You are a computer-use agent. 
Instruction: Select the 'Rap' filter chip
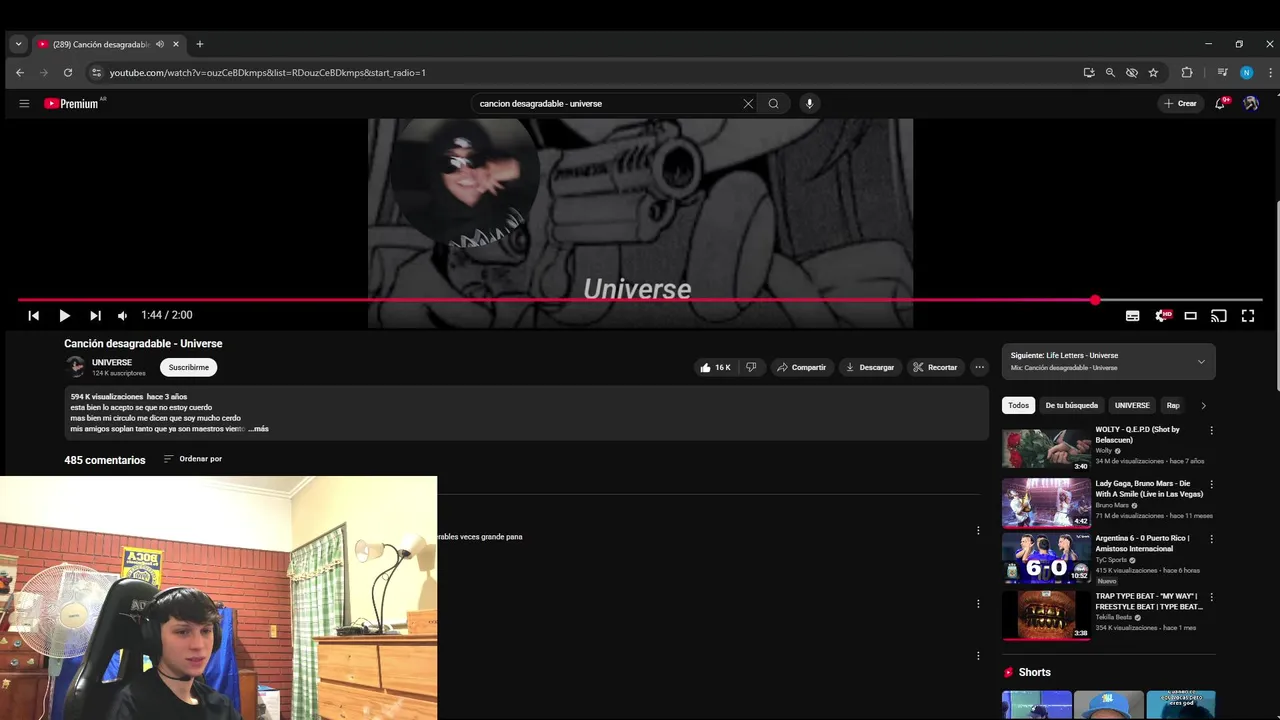pyautogui.click(x=1173, y=405)
